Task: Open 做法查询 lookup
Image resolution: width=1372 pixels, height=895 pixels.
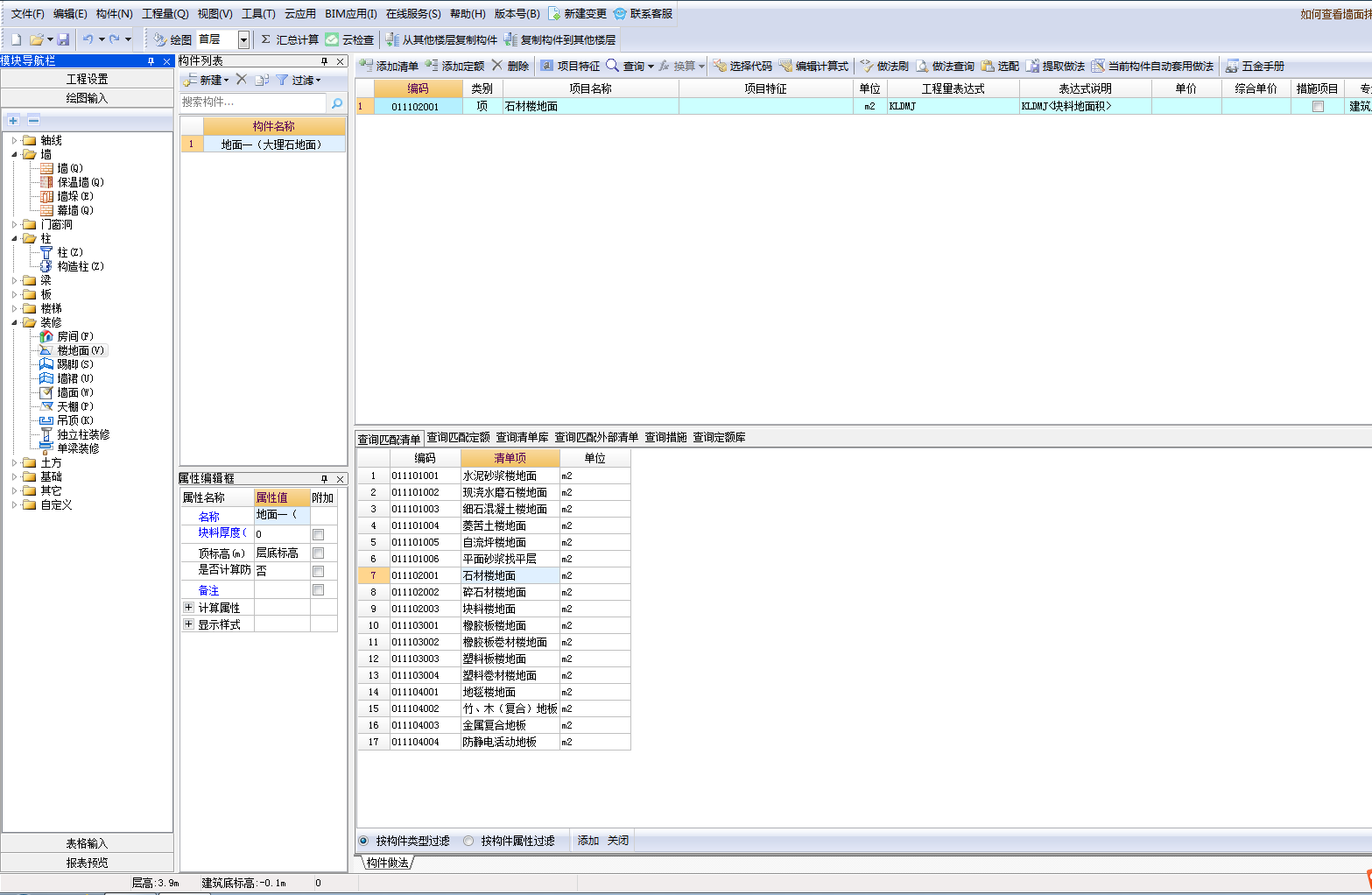Action: pos(945,66)
